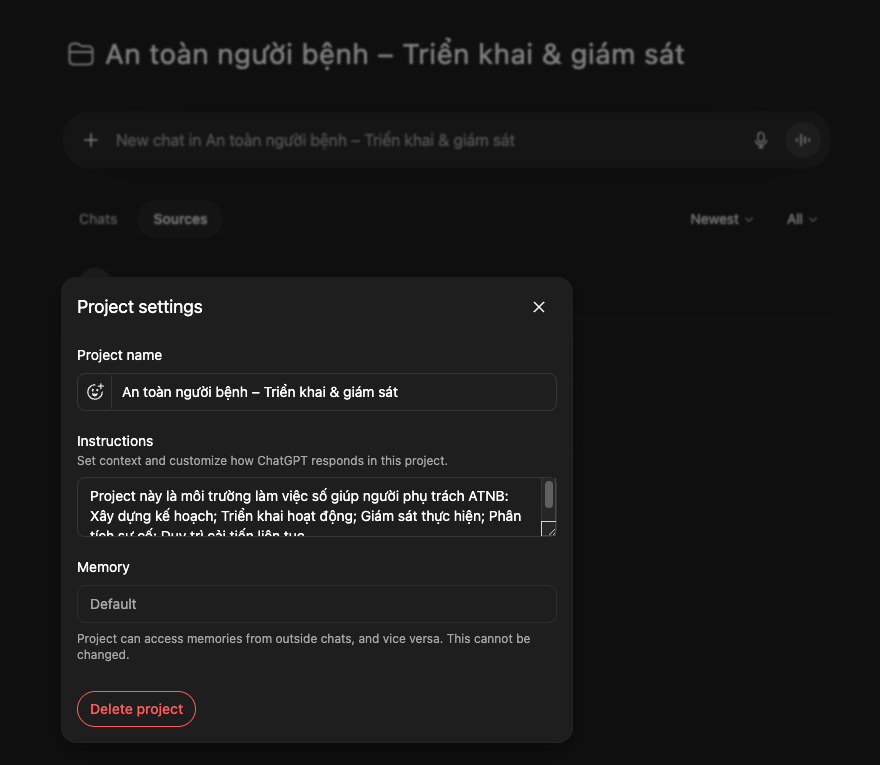This screenshot has width=880, height=765.
Task: Click the Delete project button
Action: tap(136, 709)
